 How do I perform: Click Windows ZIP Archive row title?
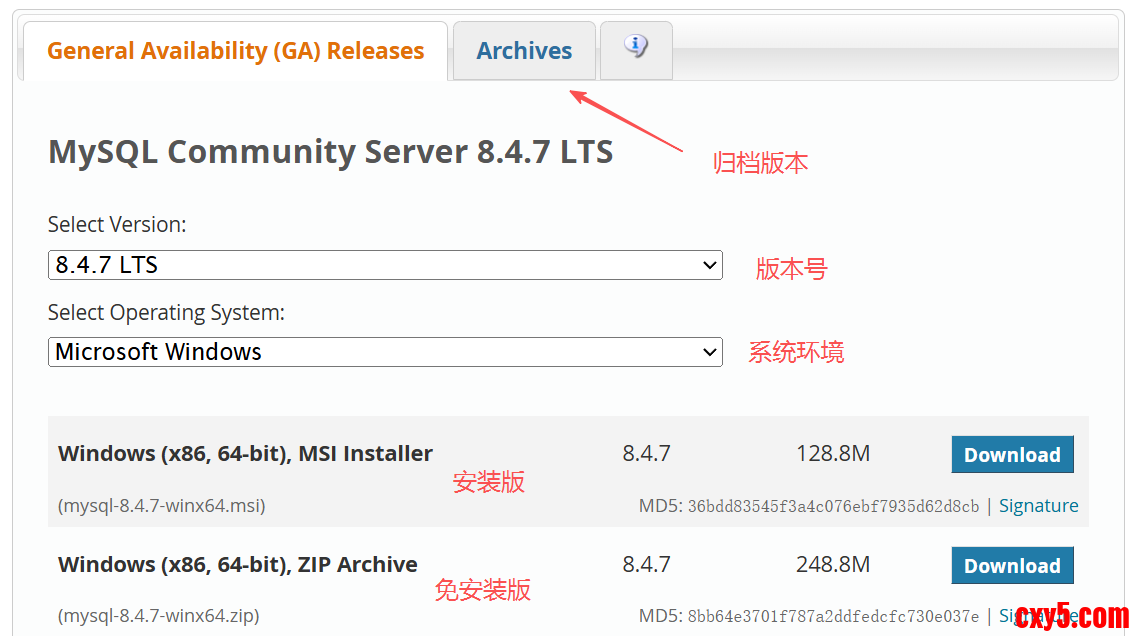click(x=238, y=565)
